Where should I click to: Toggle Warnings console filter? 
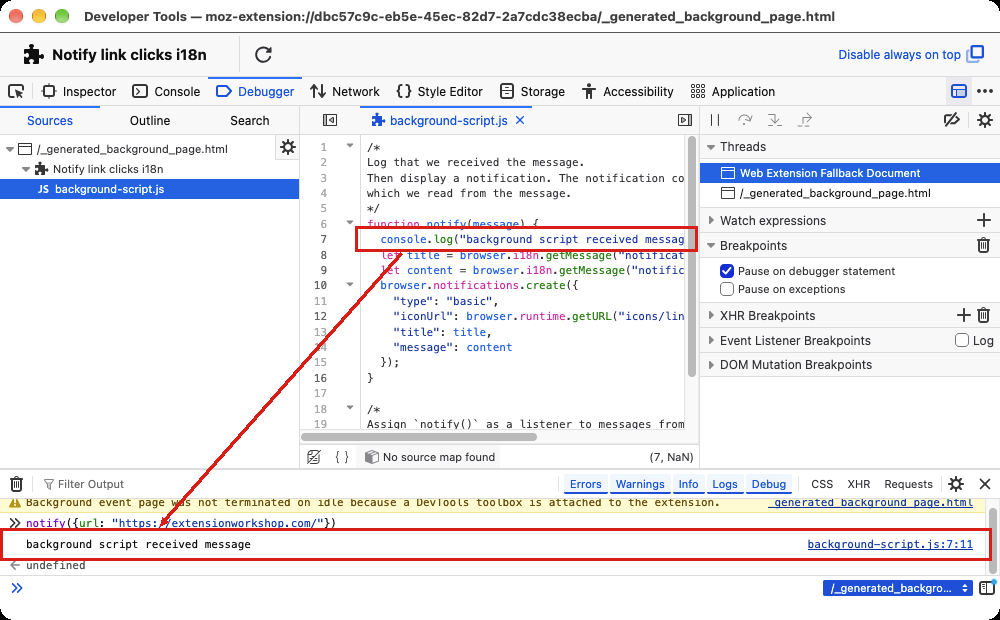coord(640,484)
